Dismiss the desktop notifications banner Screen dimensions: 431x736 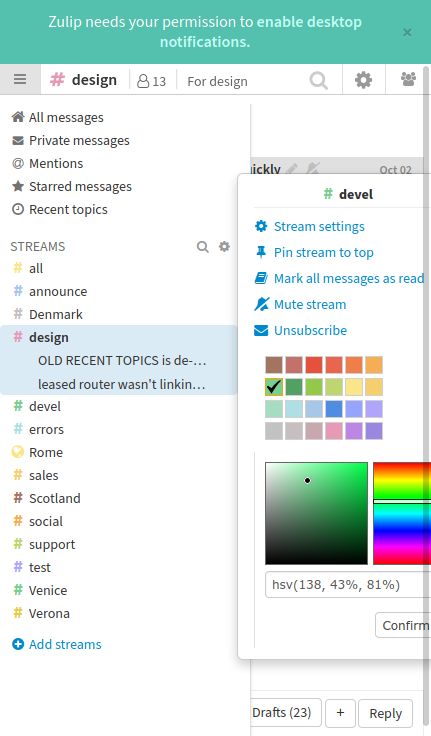407,32
